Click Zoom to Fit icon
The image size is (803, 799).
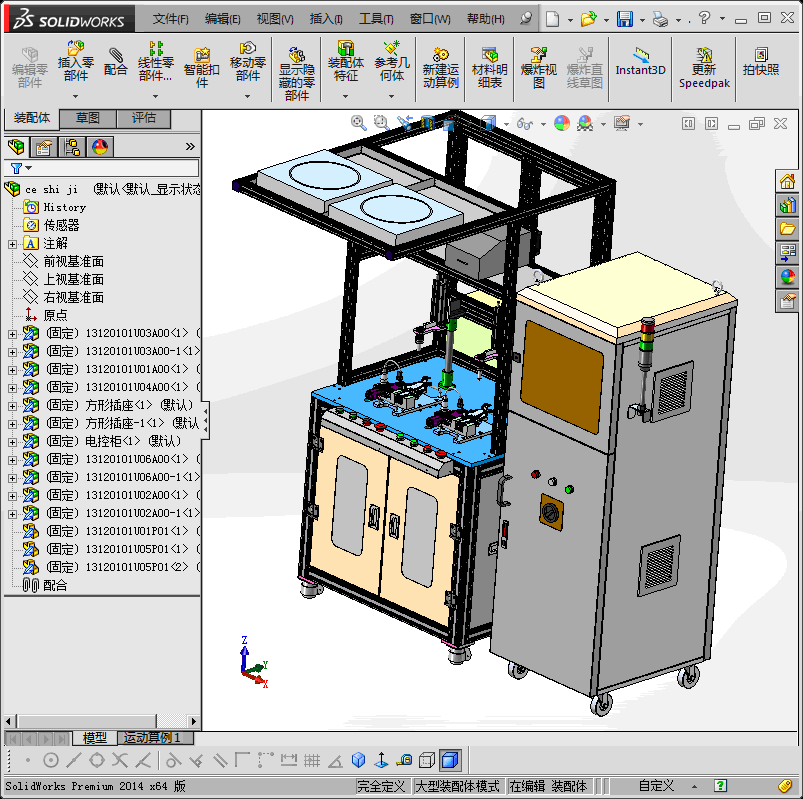click(x=358, y=123)
